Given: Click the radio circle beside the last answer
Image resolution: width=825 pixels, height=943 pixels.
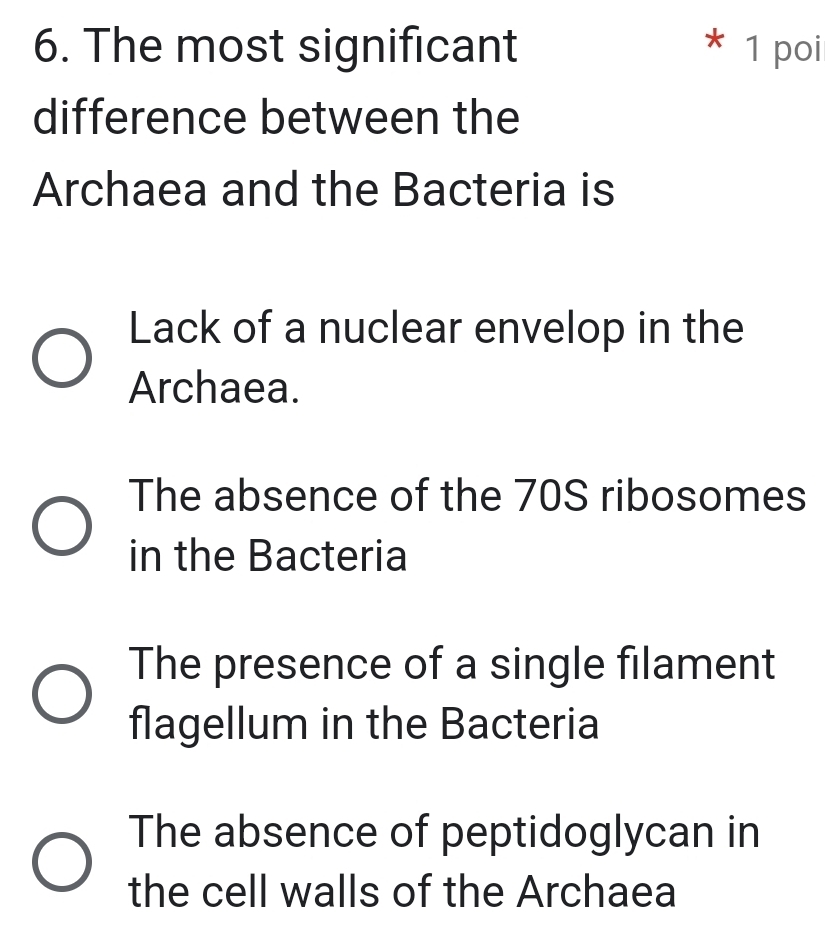Looking at the screenshot, I should point(63,861).
